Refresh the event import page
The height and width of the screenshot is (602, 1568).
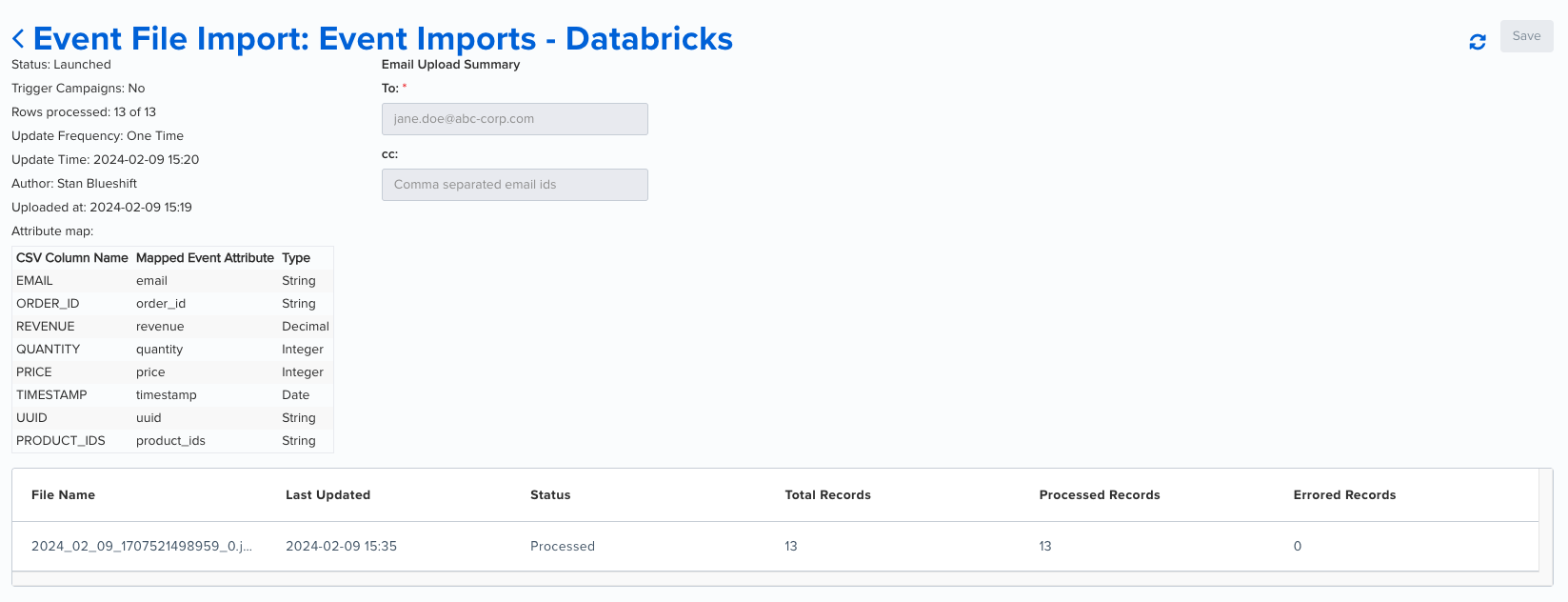tap(1478, 42)
